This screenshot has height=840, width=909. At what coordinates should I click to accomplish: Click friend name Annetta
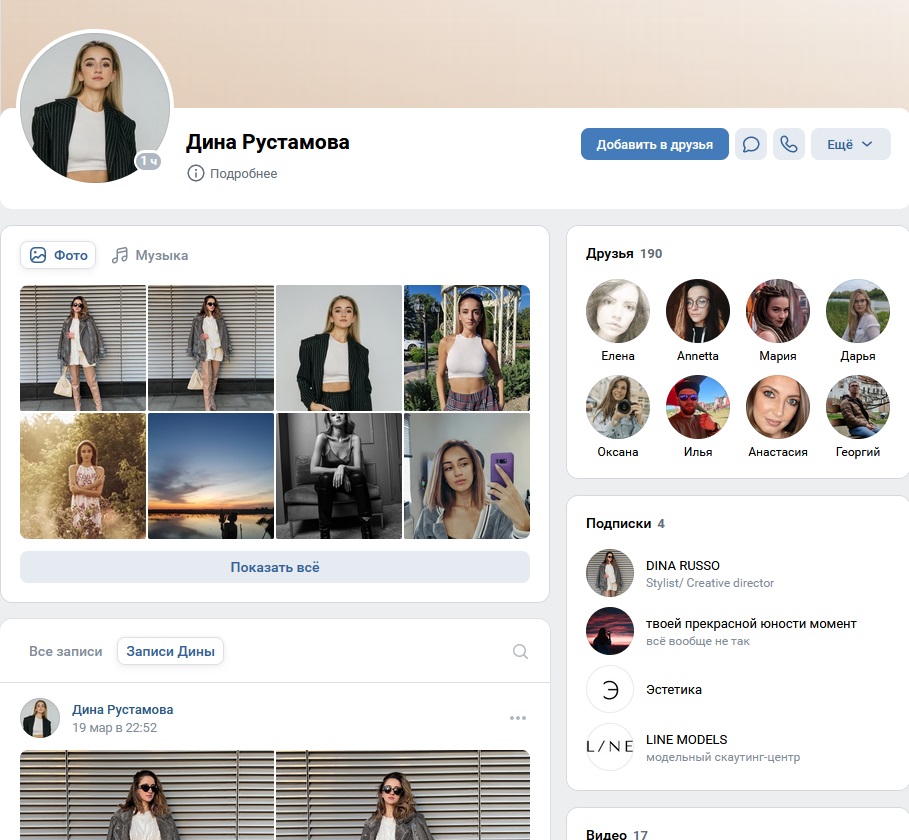(697, 356)
